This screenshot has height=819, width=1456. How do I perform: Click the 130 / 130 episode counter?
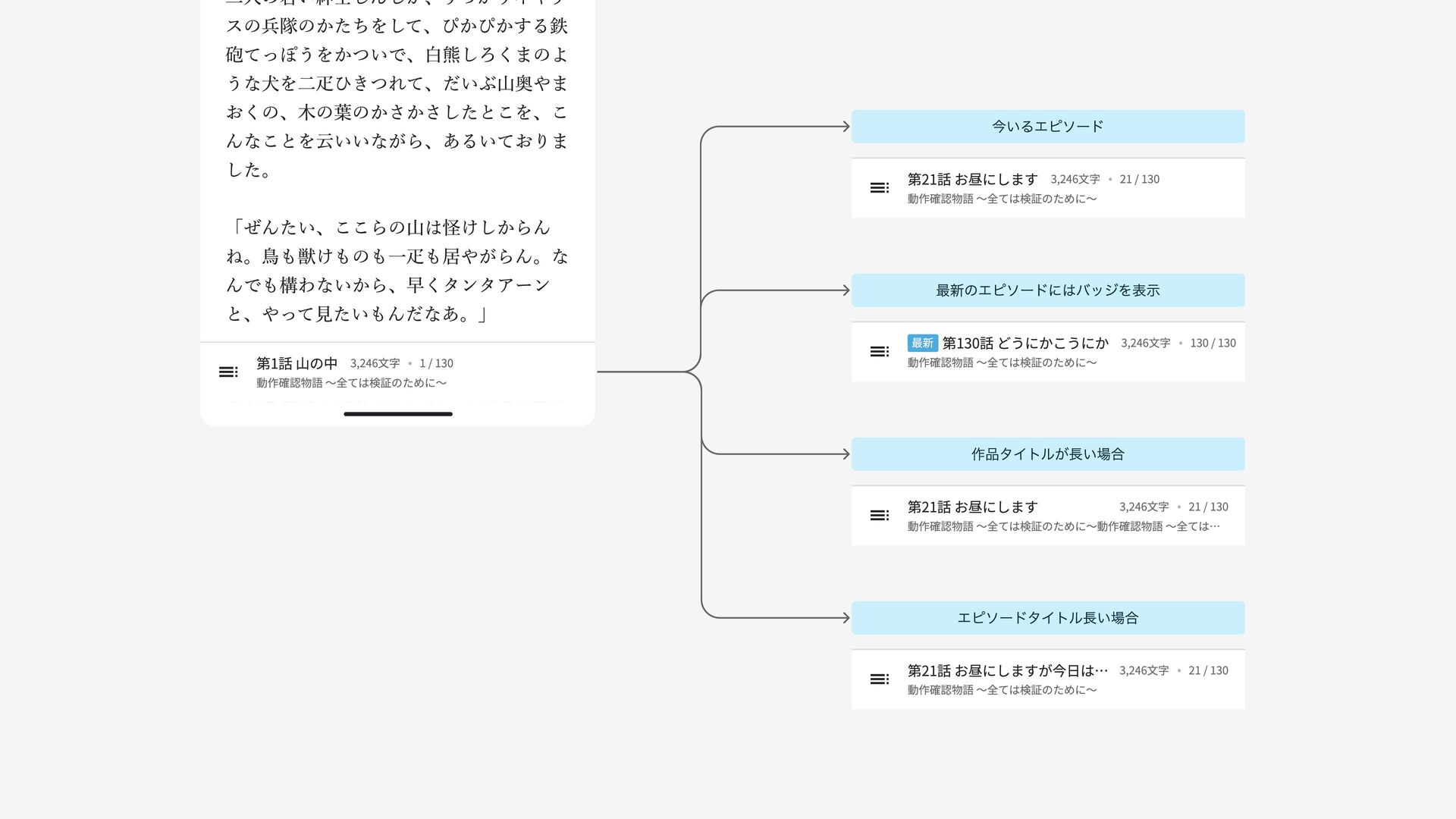1213,344
